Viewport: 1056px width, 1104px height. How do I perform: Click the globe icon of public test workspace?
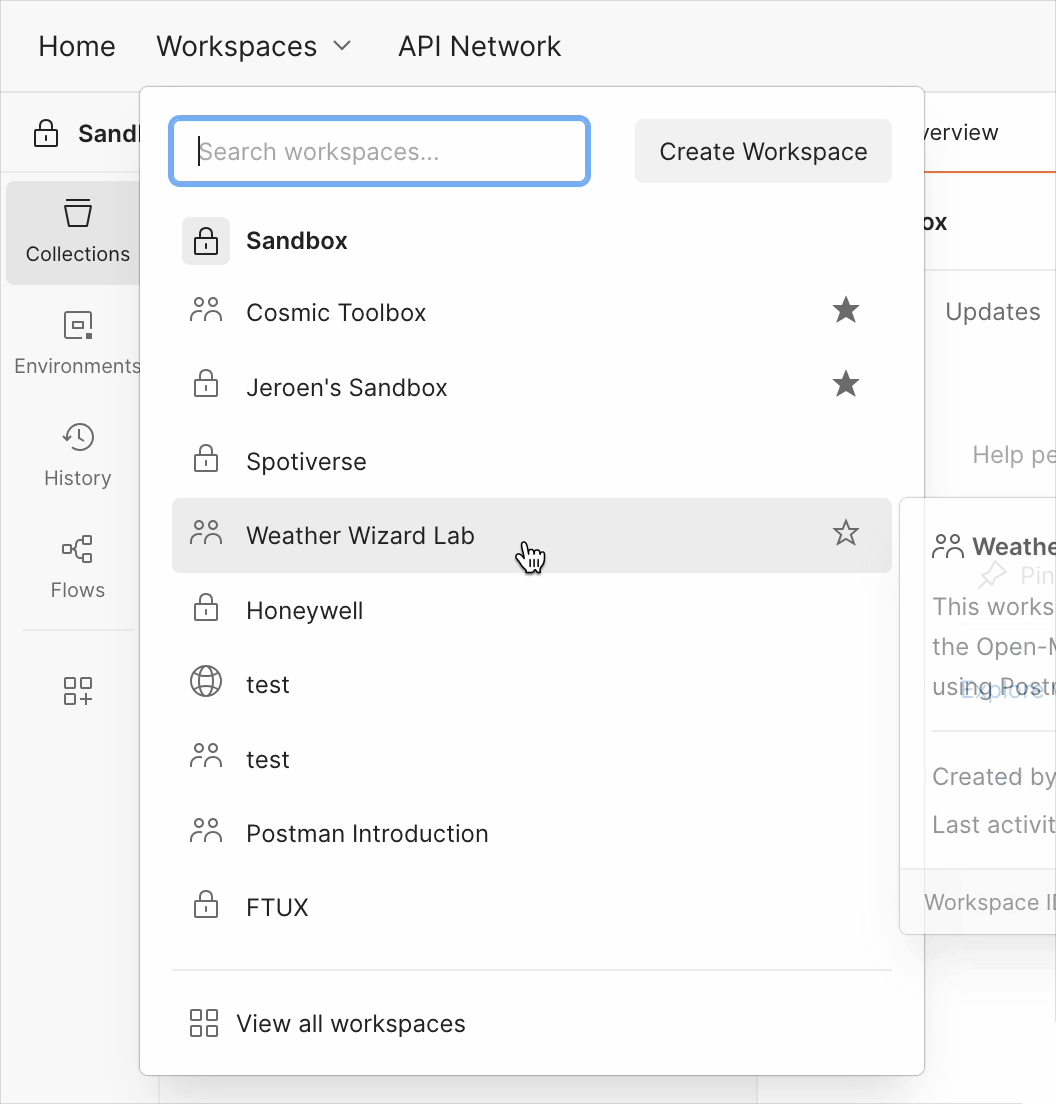(x=206, y=682)
